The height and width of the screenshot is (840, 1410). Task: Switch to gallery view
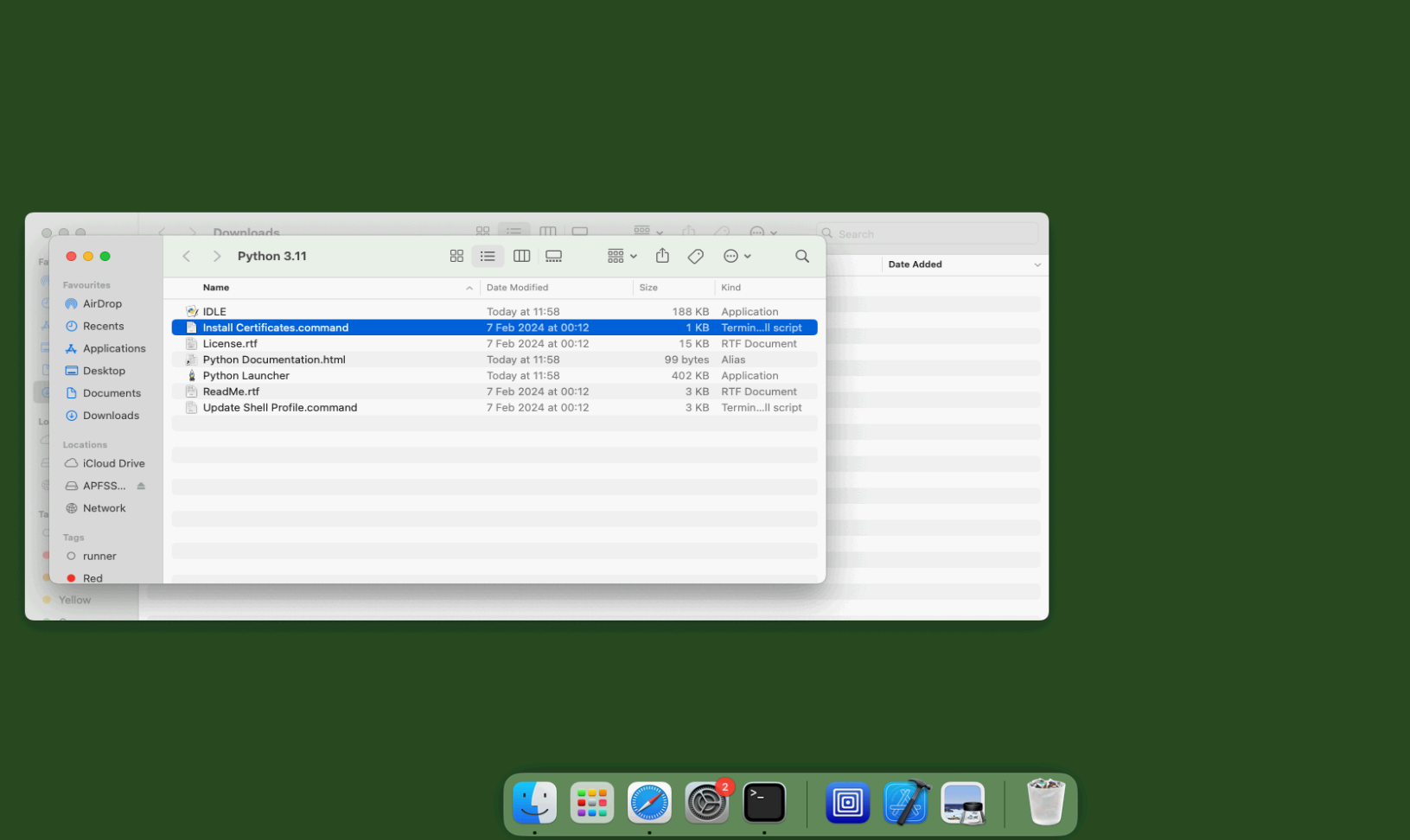[553, 257]
